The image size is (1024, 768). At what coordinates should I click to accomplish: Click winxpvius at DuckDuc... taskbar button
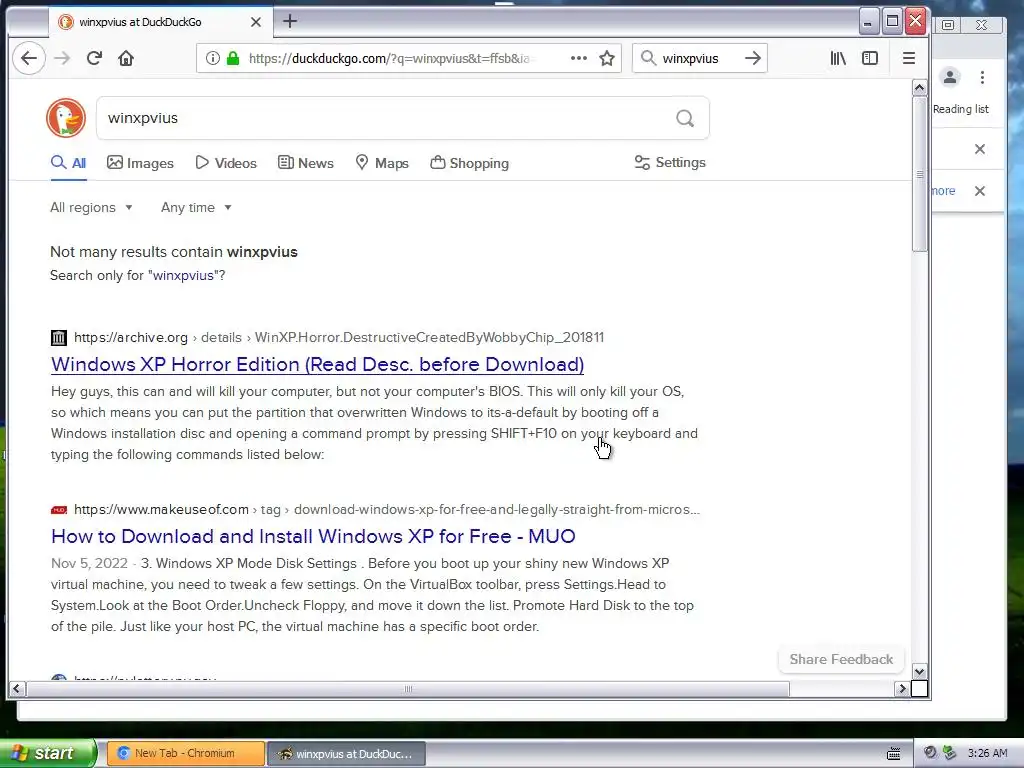347,754
